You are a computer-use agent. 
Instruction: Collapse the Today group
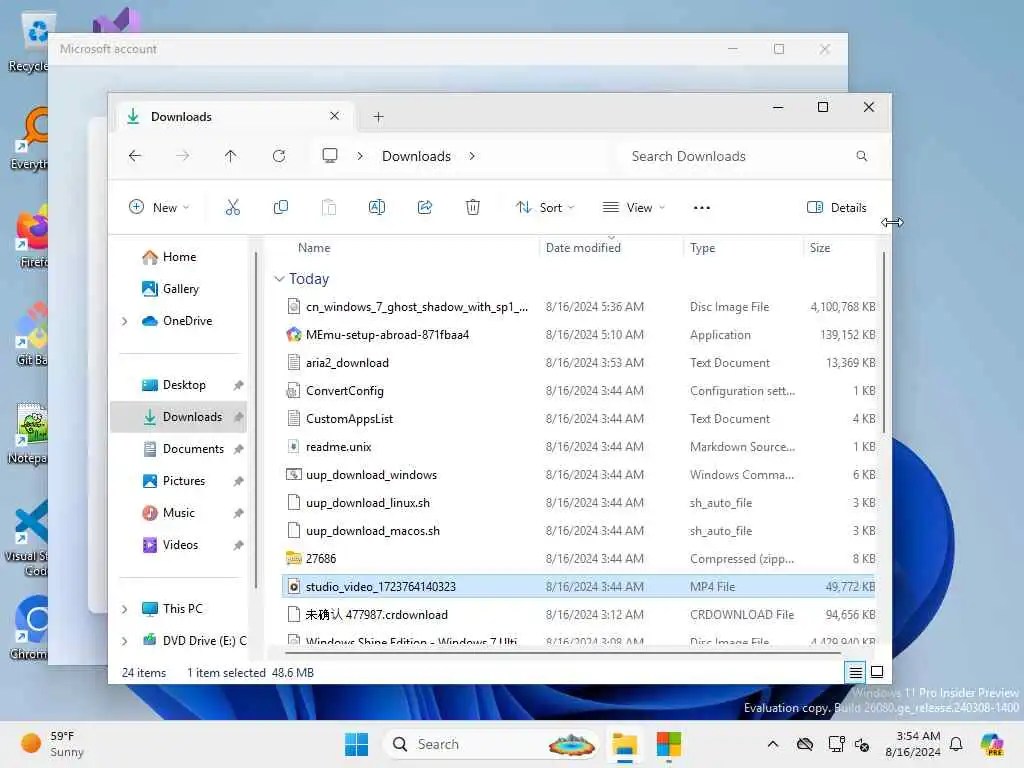(279, 279)
